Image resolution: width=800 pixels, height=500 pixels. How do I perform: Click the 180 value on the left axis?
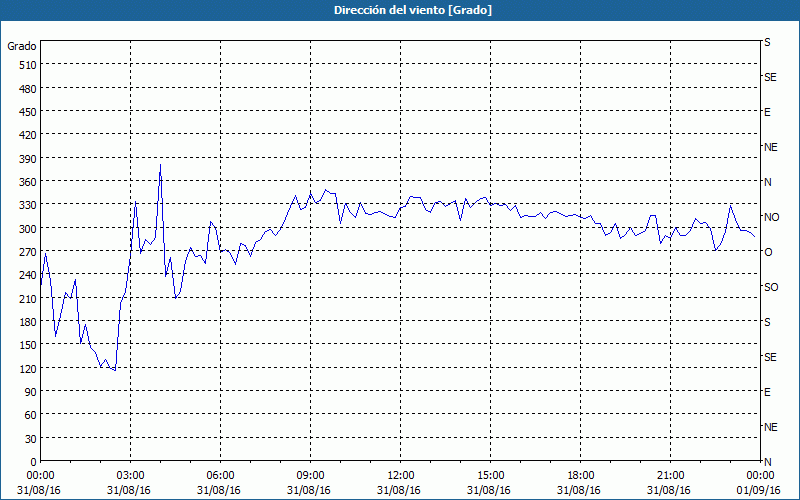pyautogui.click(x=28, y=322)
